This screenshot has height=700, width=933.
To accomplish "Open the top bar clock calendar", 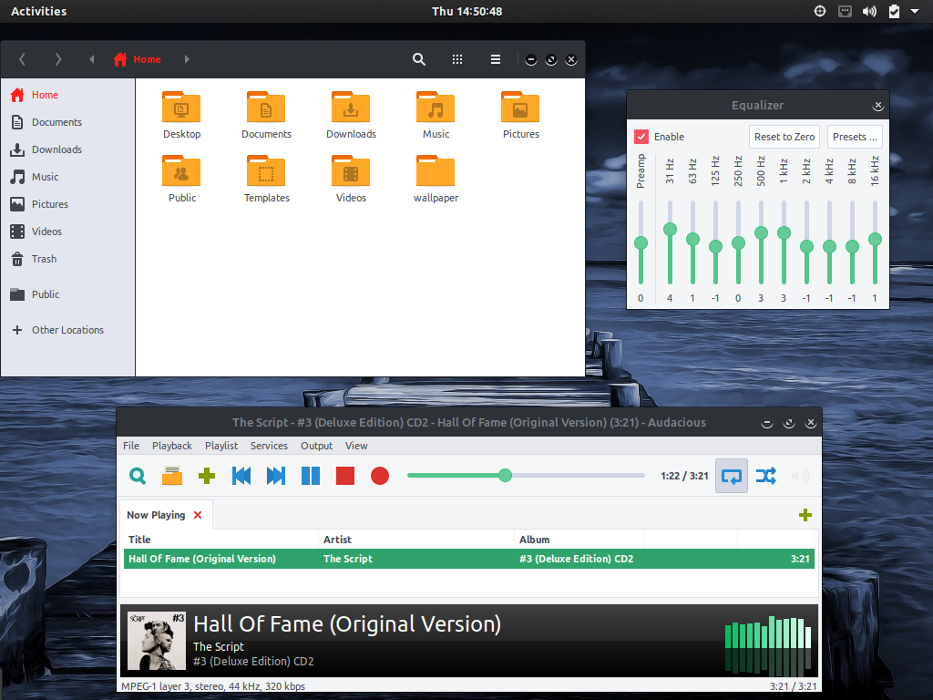I will pyautogui.click(x=467, y=11).
